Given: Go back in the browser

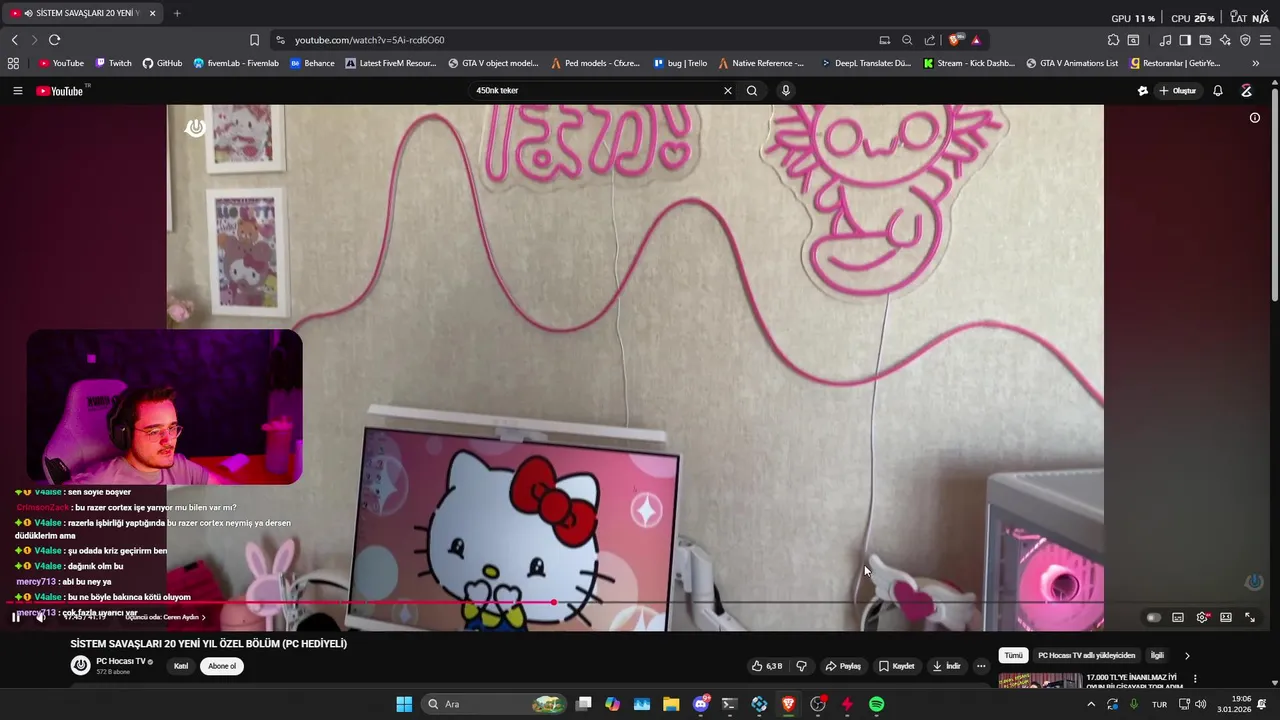Looking at the screenshot, I should 14,40.
